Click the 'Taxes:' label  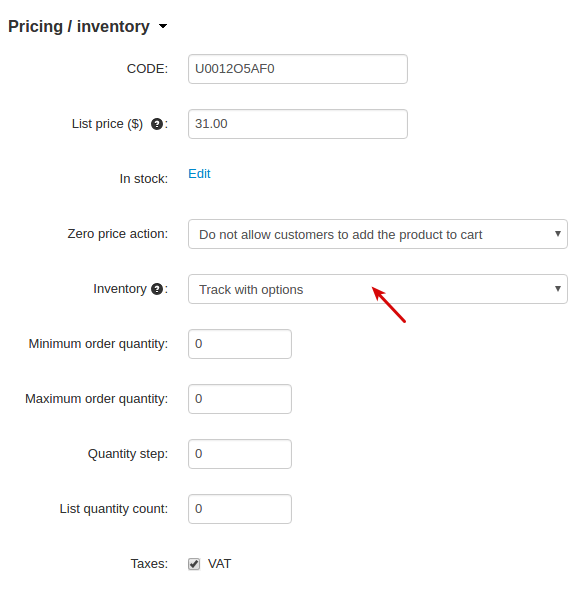[149, 564]
